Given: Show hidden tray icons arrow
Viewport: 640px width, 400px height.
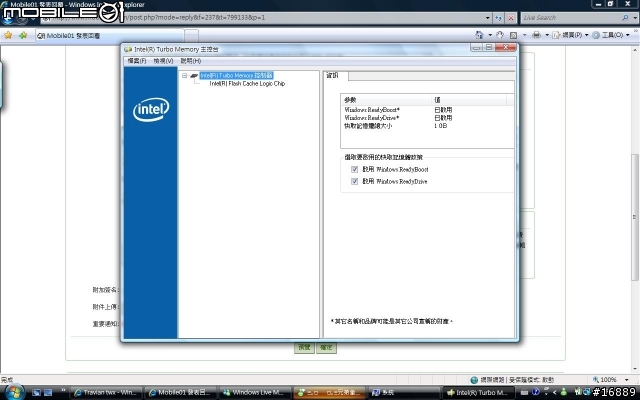Looking at the screenshot, I should click(555, 392).
